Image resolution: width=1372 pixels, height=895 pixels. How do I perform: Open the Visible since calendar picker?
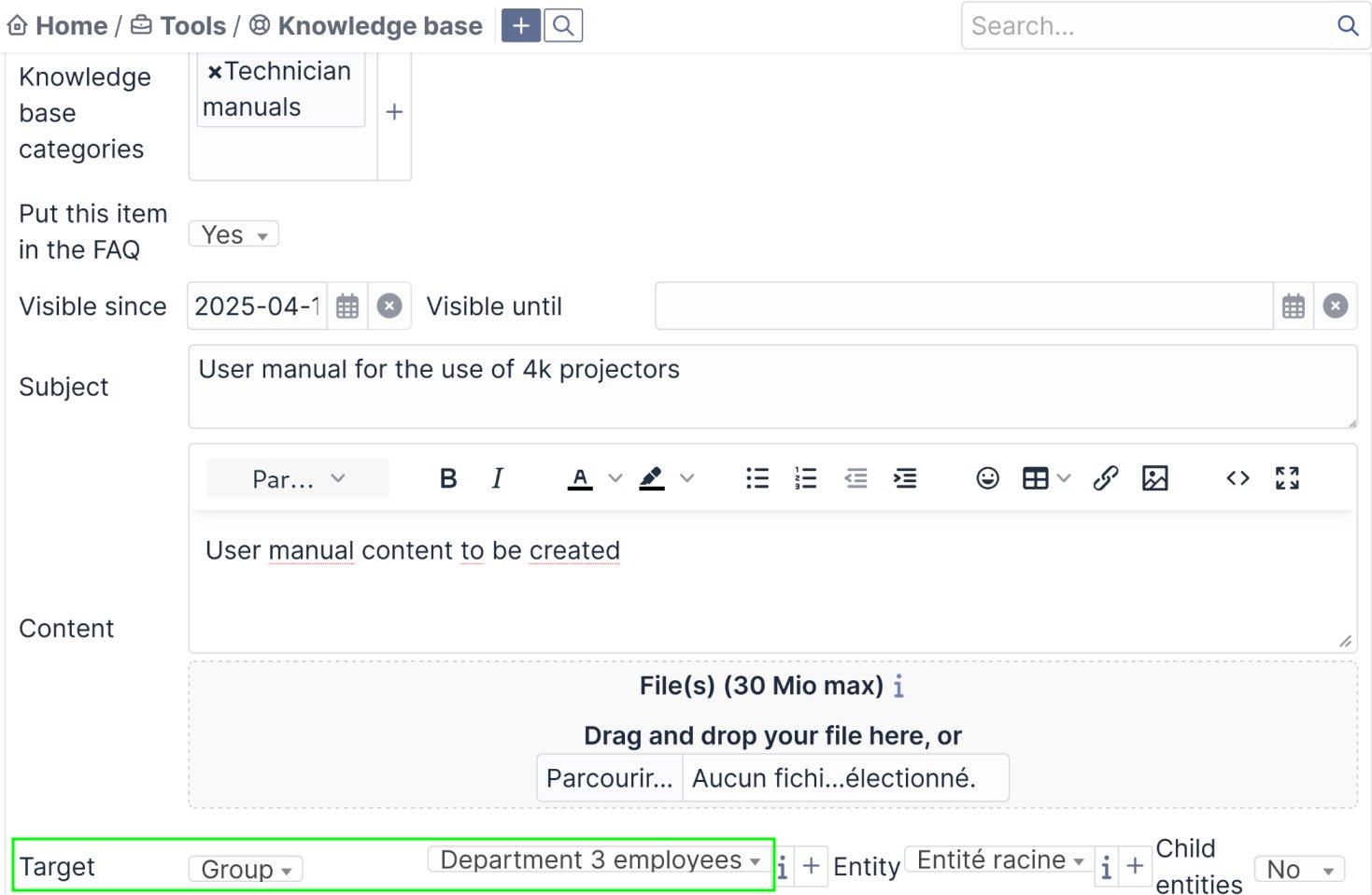coord(347,306)
